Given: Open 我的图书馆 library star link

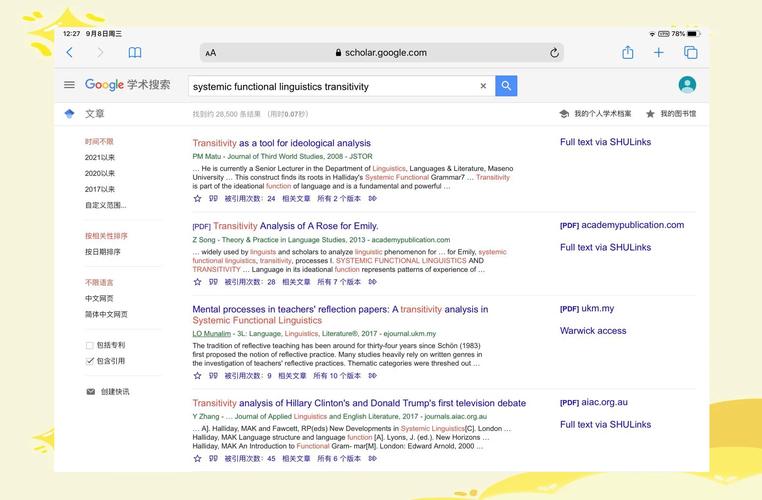Looking at the screenshot, I should point(671,114).
